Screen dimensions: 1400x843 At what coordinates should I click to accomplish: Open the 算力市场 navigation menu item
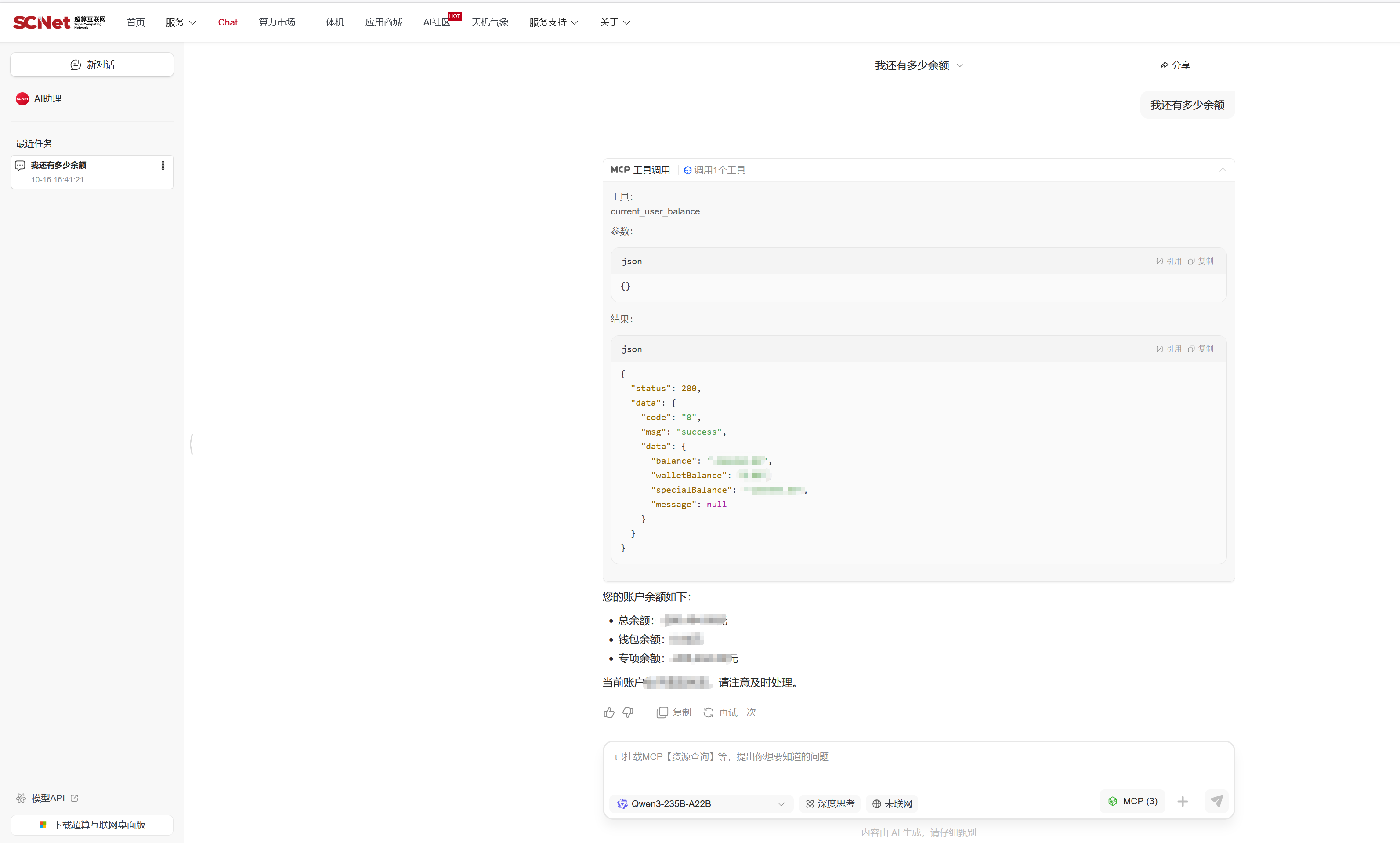pos(276,23)
